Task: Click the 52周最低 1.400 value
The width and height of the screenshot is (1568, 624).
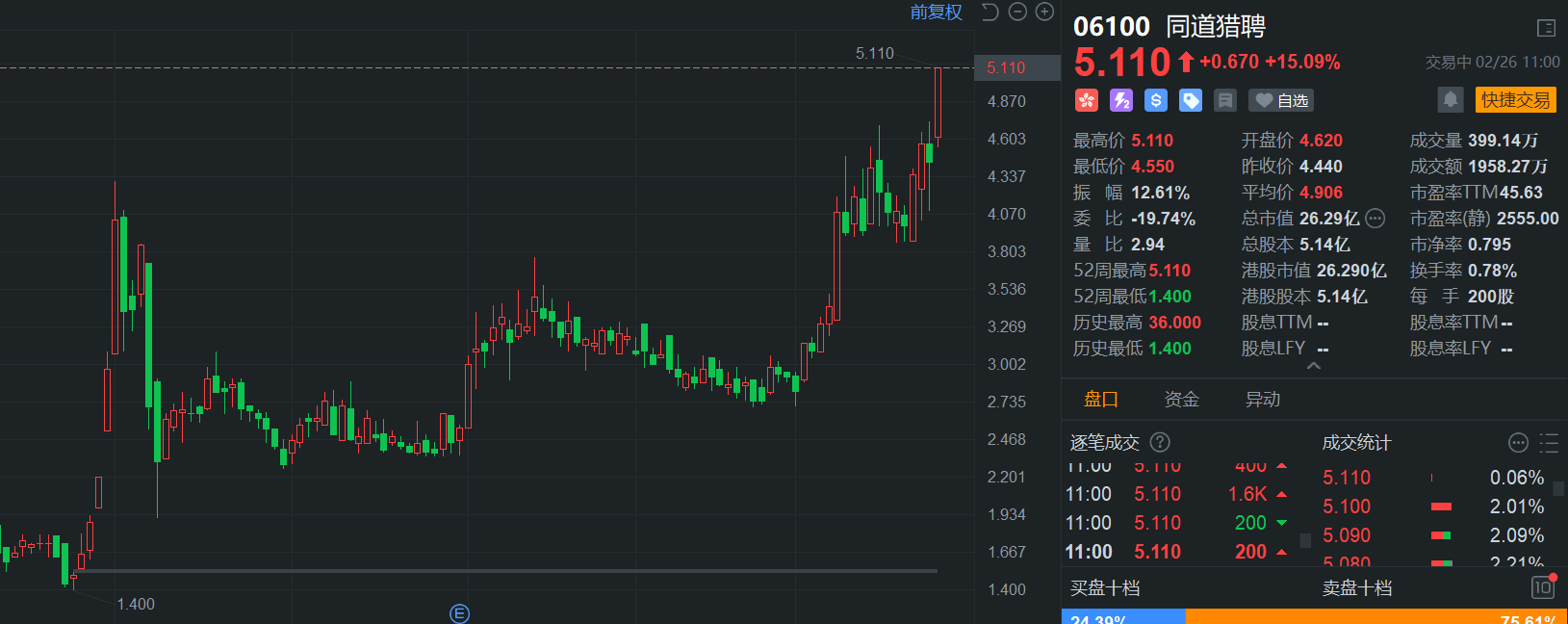Action: [x=1170, y=297]
